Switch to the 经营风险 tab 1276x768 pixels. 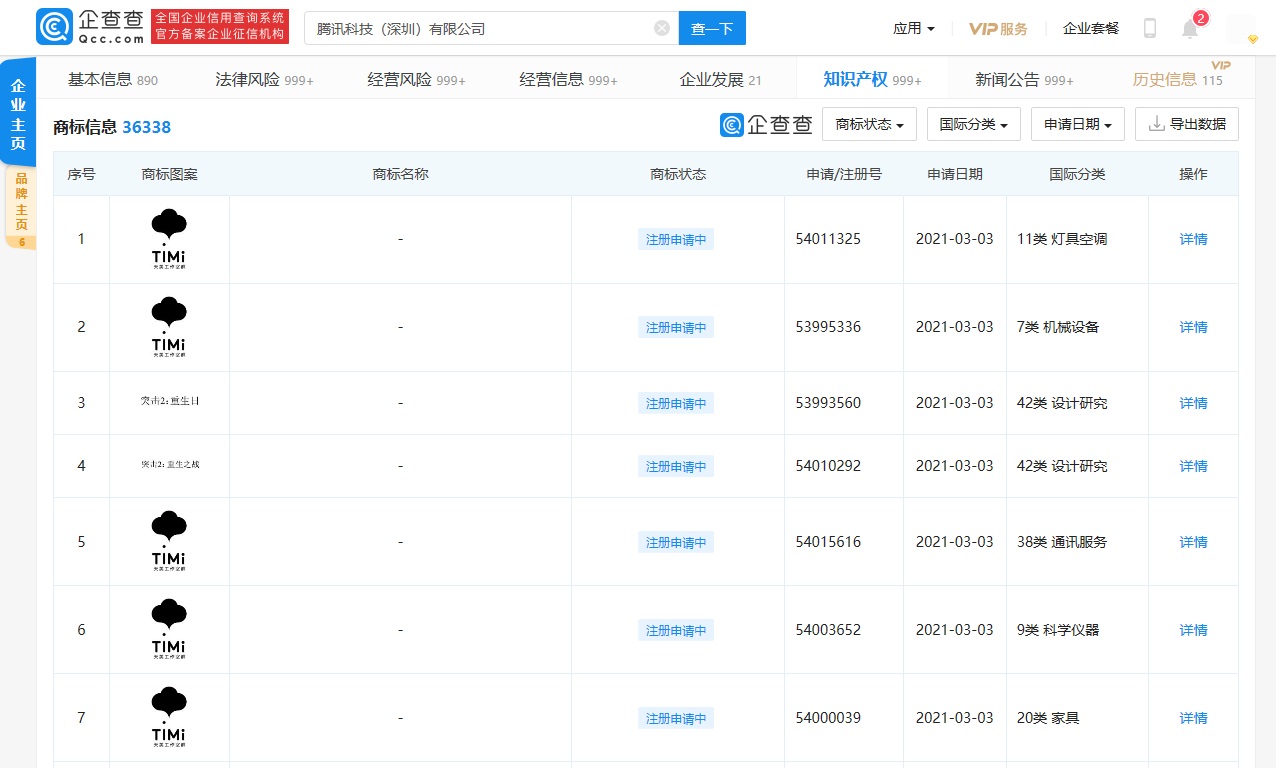tap(417, 79)
